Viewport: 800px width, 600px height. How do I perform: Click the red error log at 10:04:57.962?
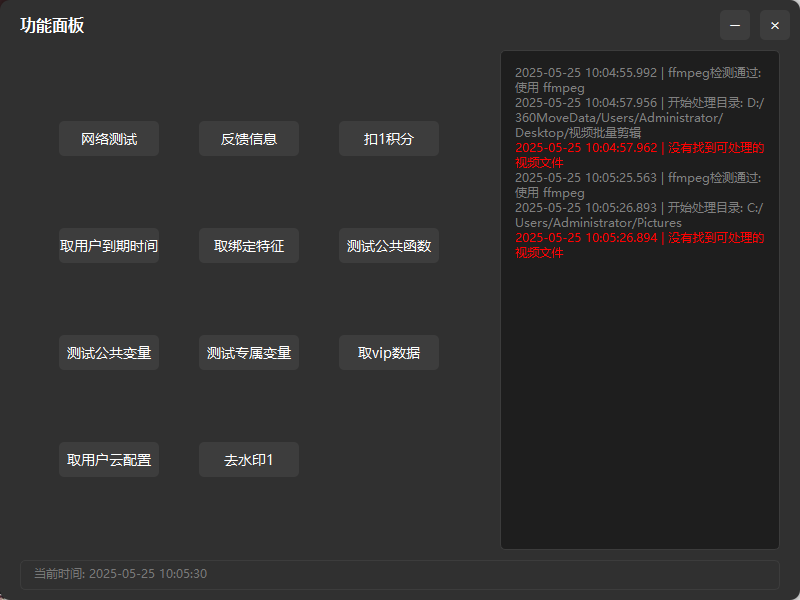point(637,155)
